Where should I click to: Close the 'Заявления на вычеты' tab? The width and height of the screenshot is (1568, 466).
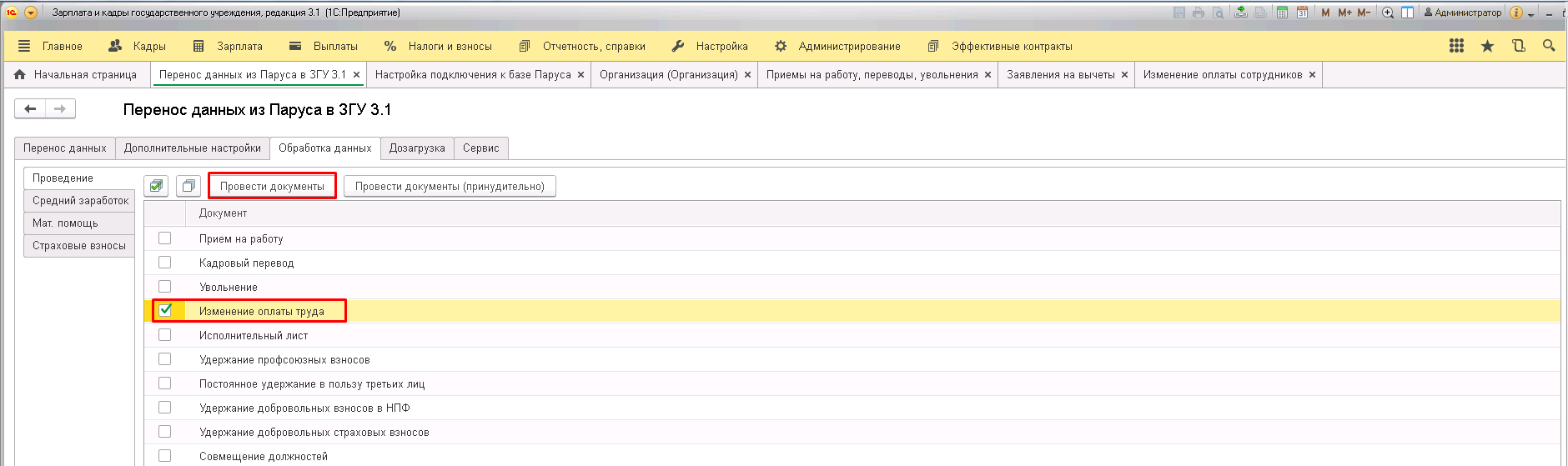tap(1124, 75)
